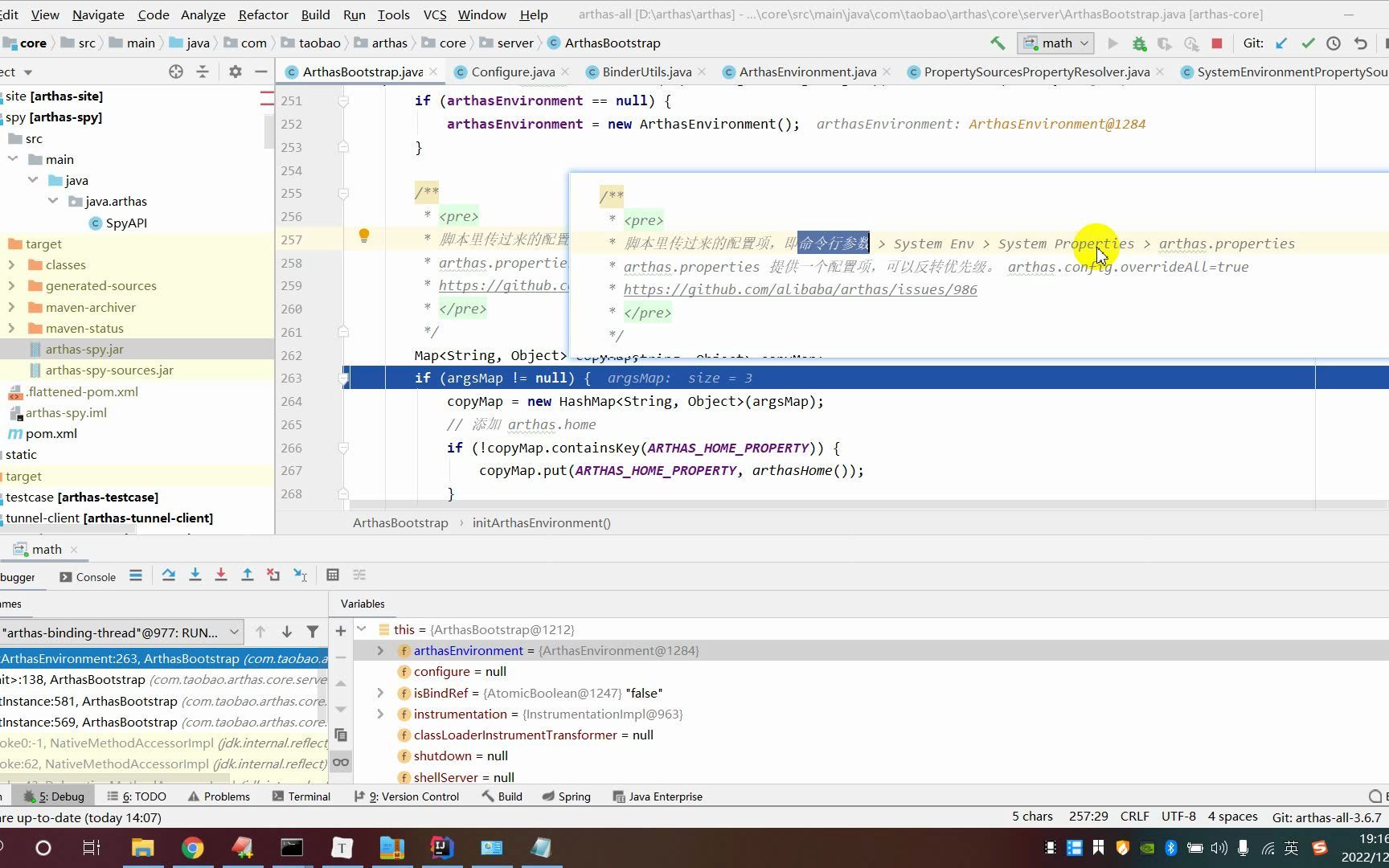Click Step Into debugger icon

coord(195,575)
